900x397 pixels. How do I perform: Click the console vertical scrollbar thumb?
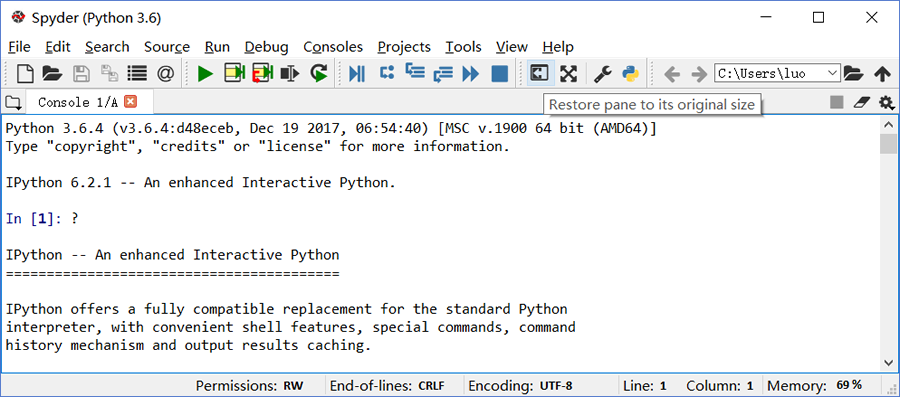(888, 143)
